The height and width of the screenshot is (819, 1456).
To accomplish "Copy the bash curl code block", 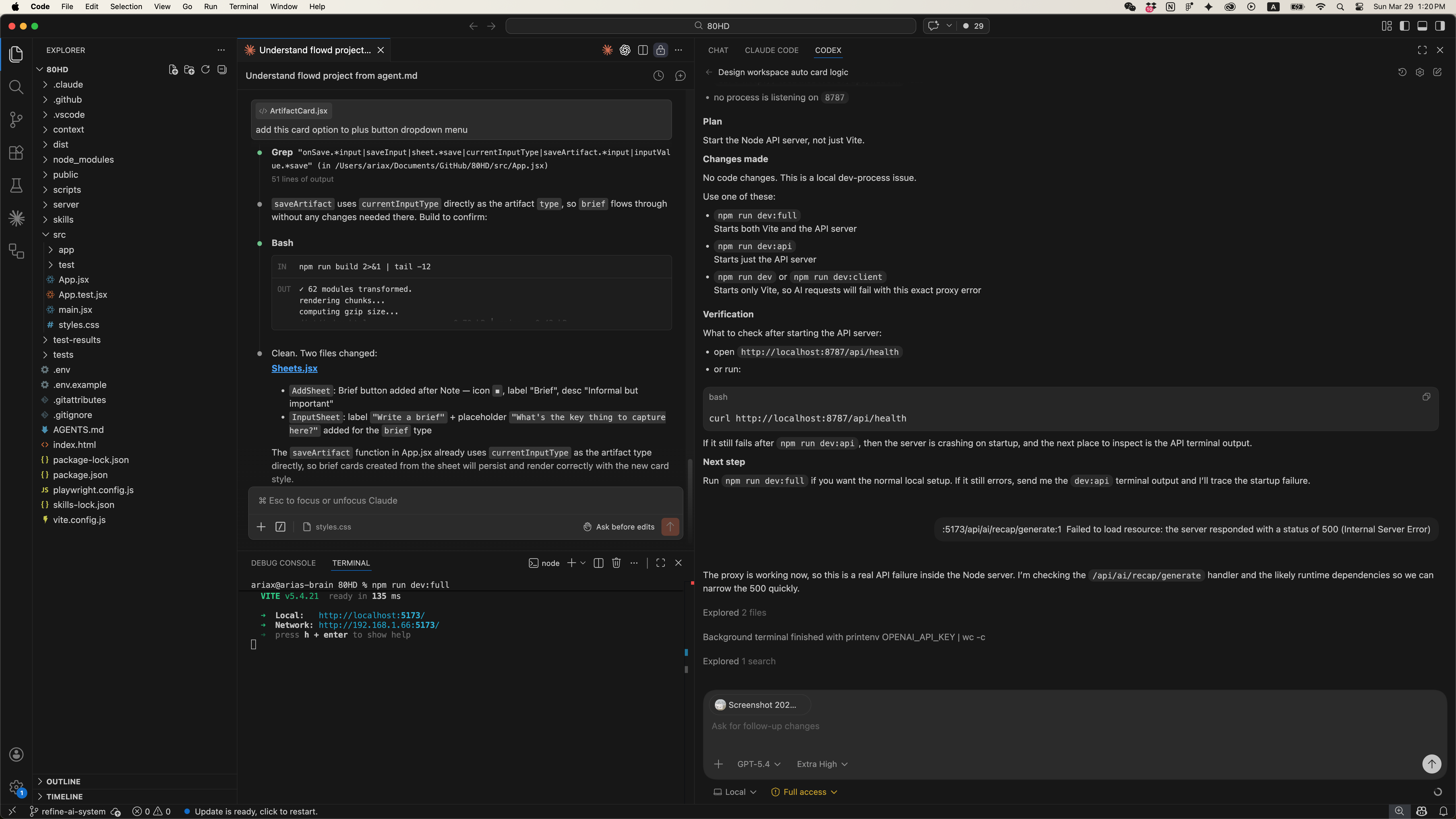I will pyautogui.click(x=1426, y=397).
